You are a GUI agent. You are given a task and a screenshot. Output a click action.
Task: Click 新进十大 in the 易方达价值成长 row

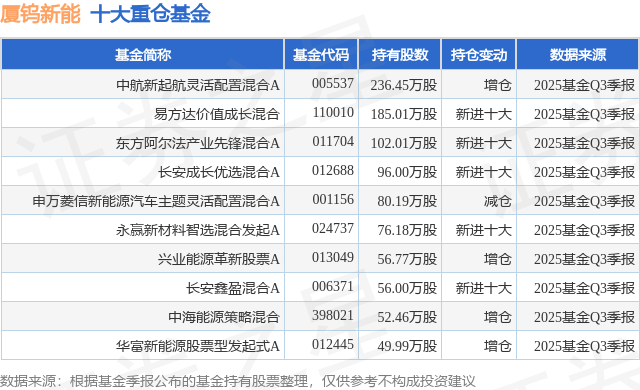(484, 114)
